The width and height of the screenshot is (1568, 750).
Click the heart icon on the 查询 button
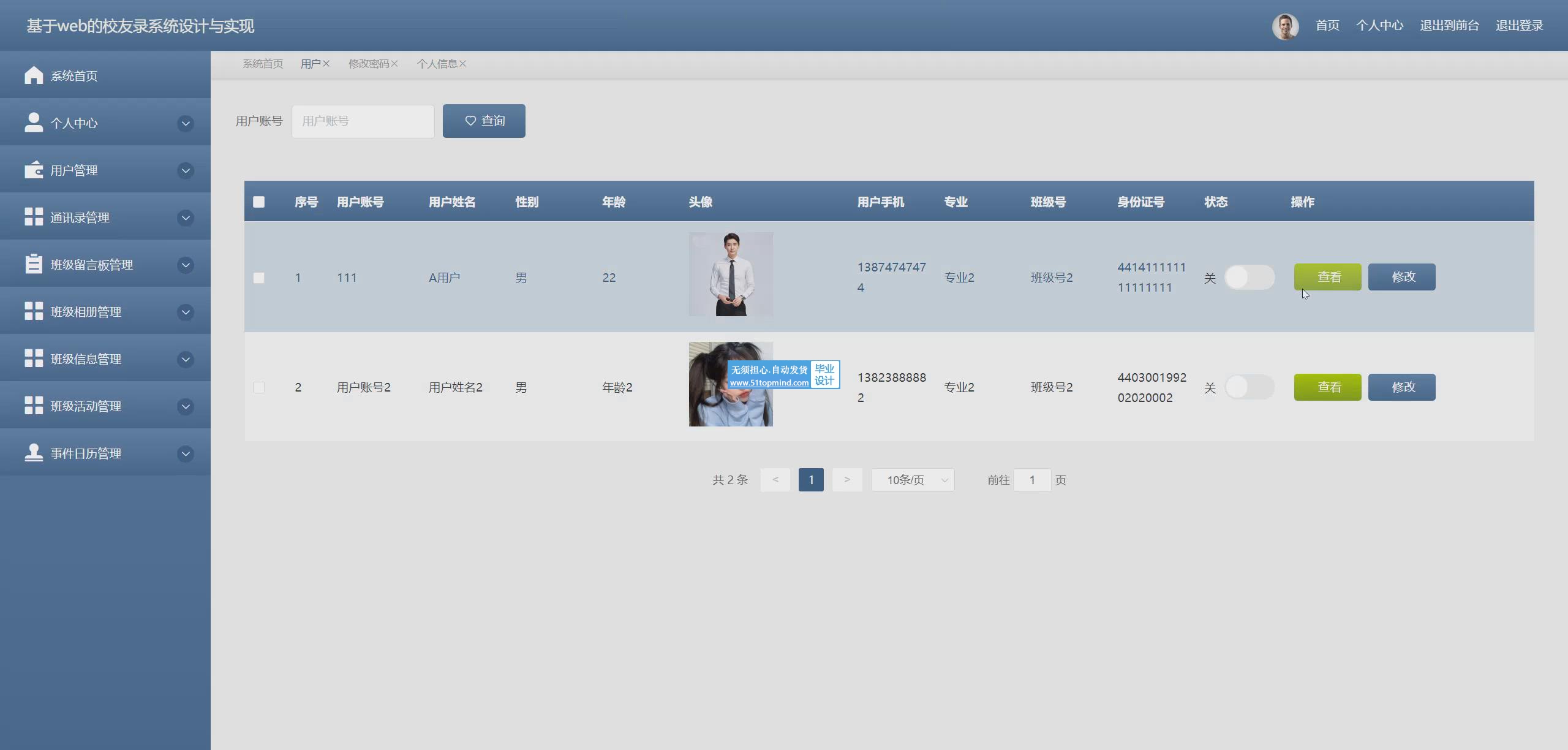tap(470, 121)
